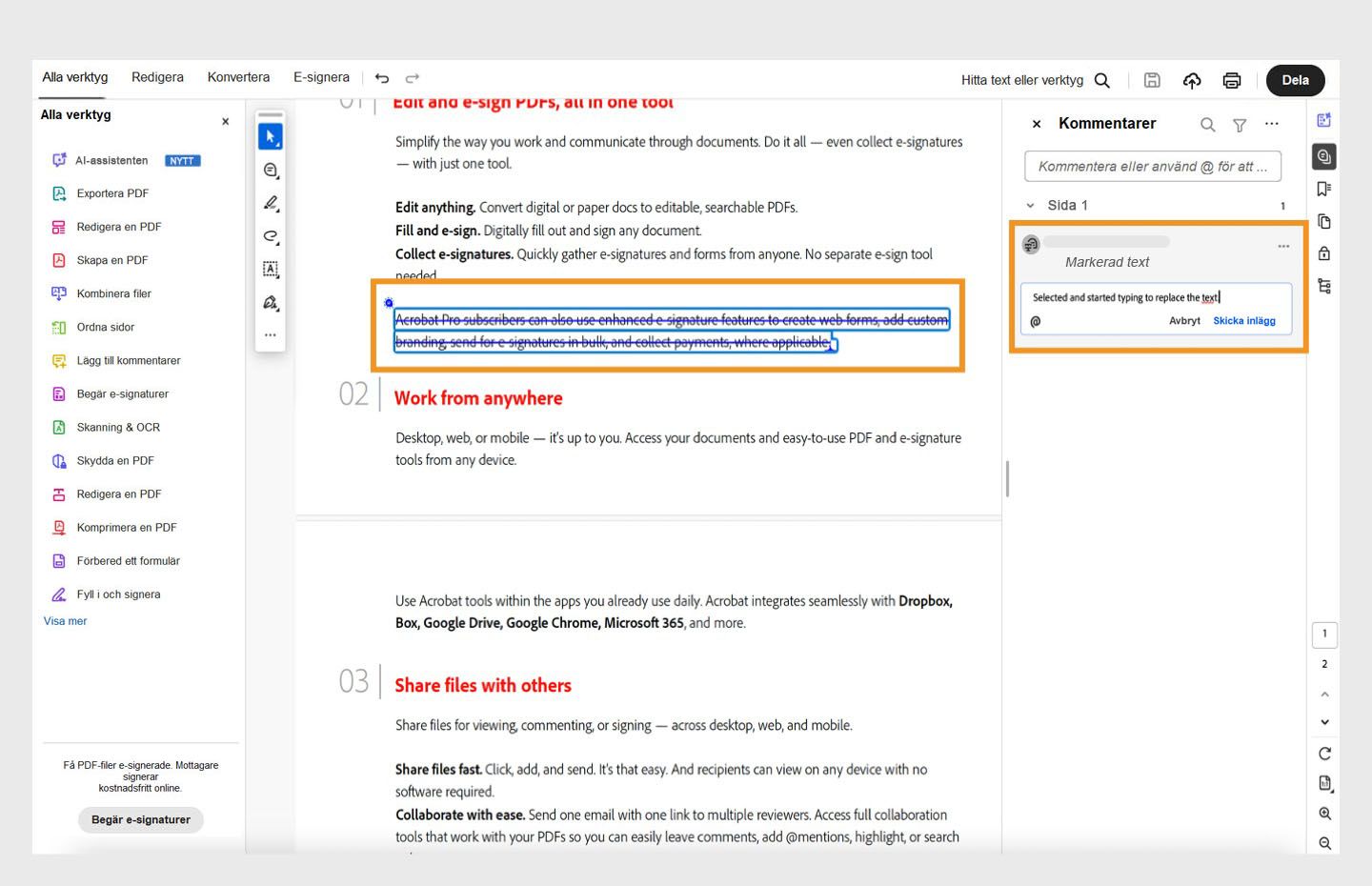The width and height of the screenshot is (1372, 886).
Task: Redo the last action
Action: (x=413, y=78)
